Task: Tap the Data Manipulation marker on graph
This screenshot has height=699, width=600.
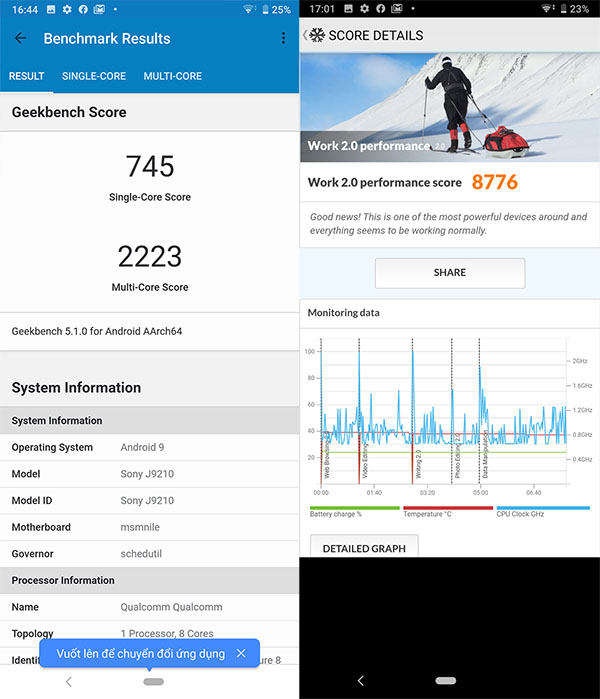Action: [x=485, y=455]
